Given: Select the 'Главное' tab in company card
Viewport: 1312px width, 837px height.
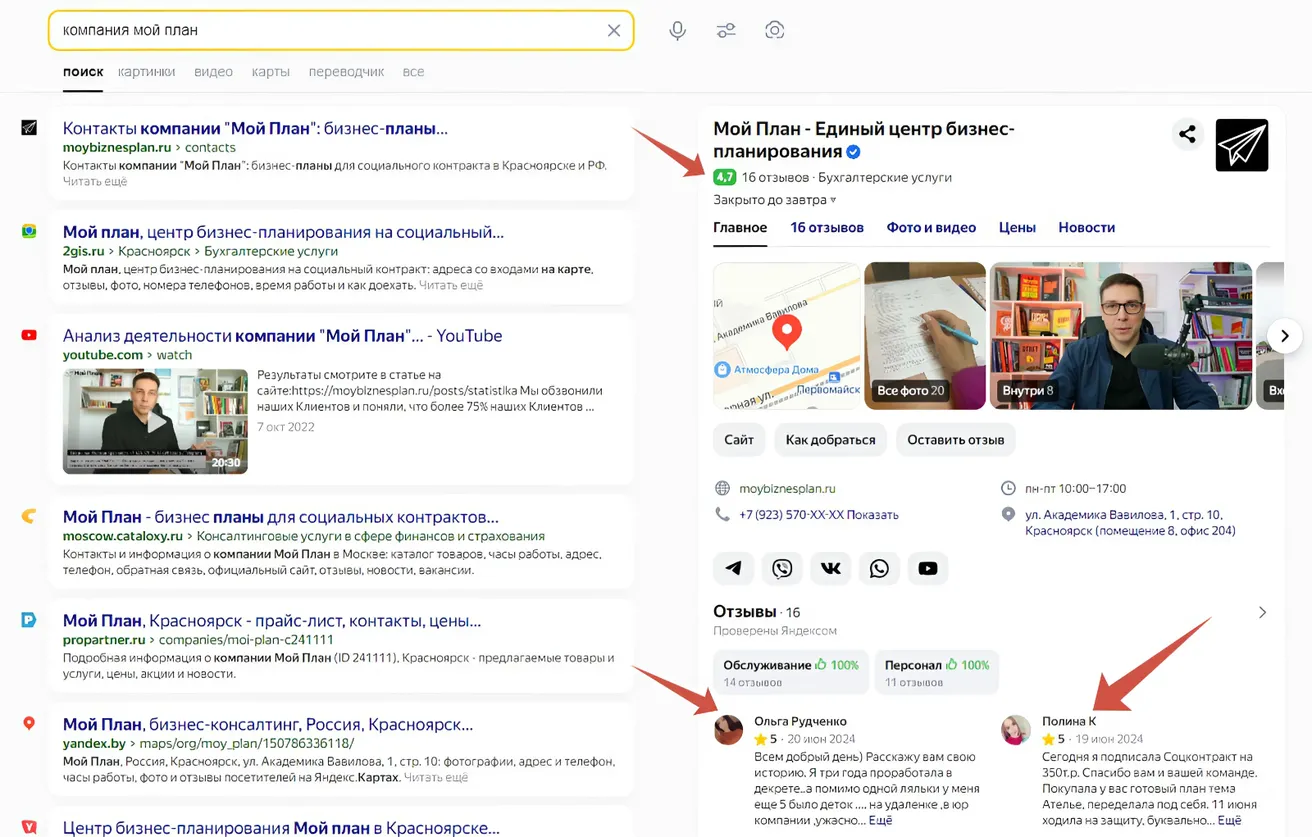Looking at the screenshot, I should click(x=740, y=227).
